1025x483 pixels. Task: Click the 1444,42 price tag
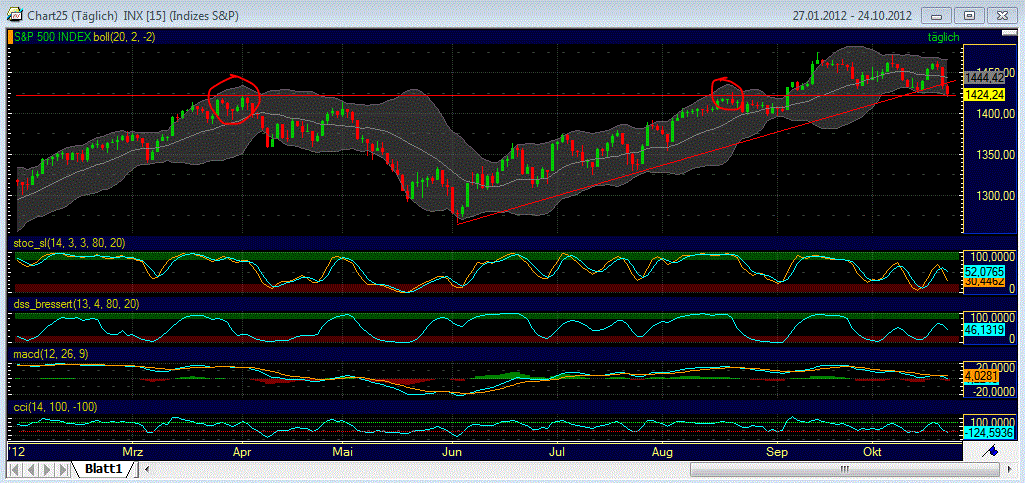[983, 78]
